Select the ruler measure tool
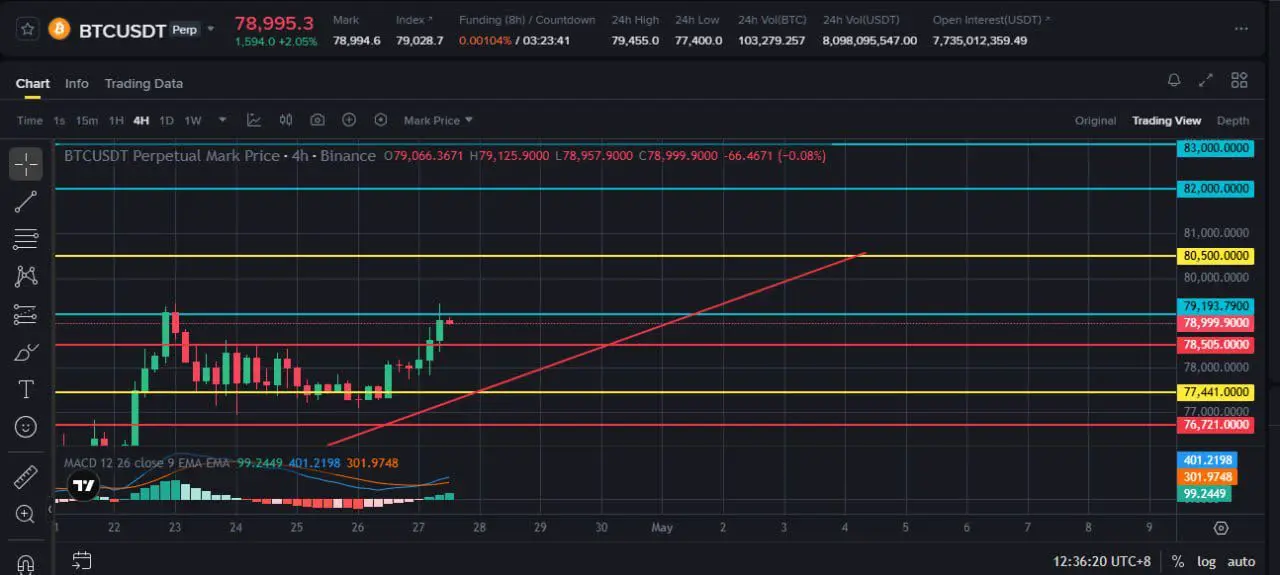Screen dimensions: 1280x575 26,477
